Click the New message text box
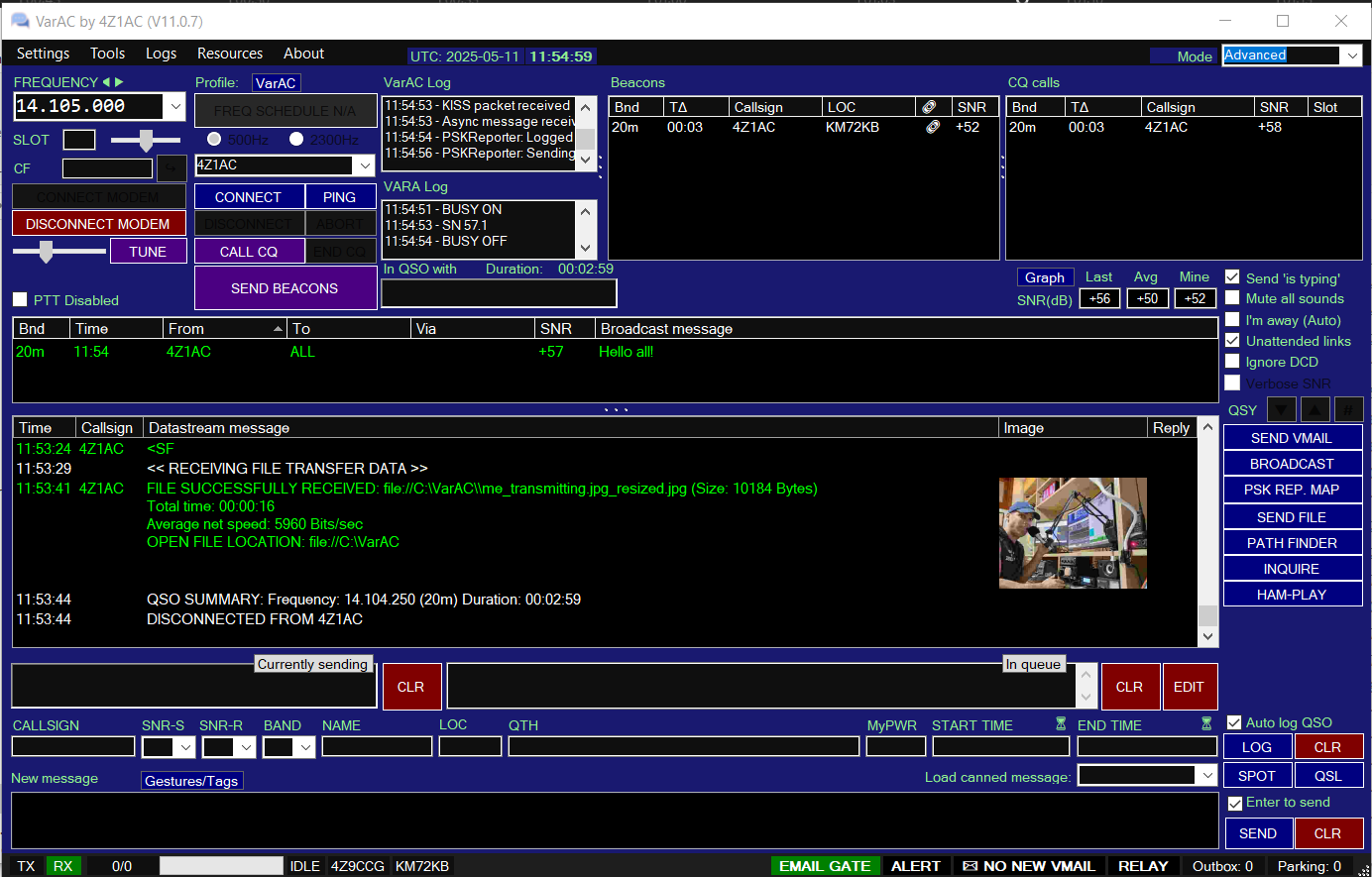This screenshot has height=877, width=1372. point(615,821)
